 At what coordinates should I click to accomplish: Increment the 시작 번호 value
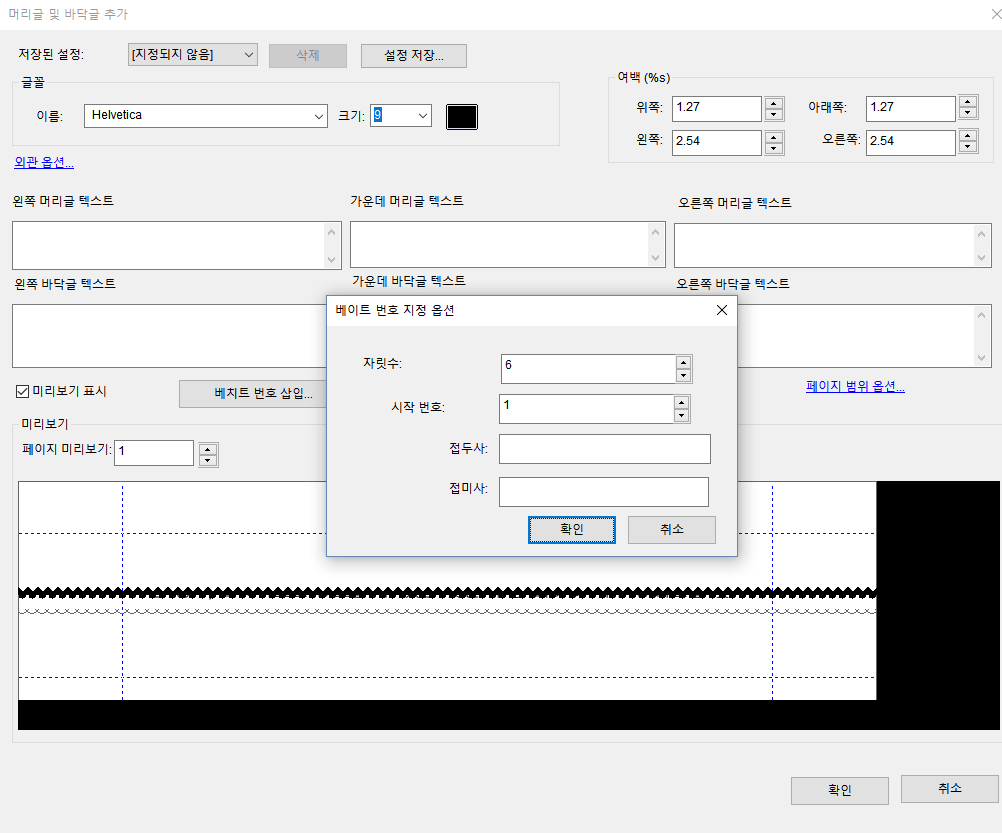[682, 402]
